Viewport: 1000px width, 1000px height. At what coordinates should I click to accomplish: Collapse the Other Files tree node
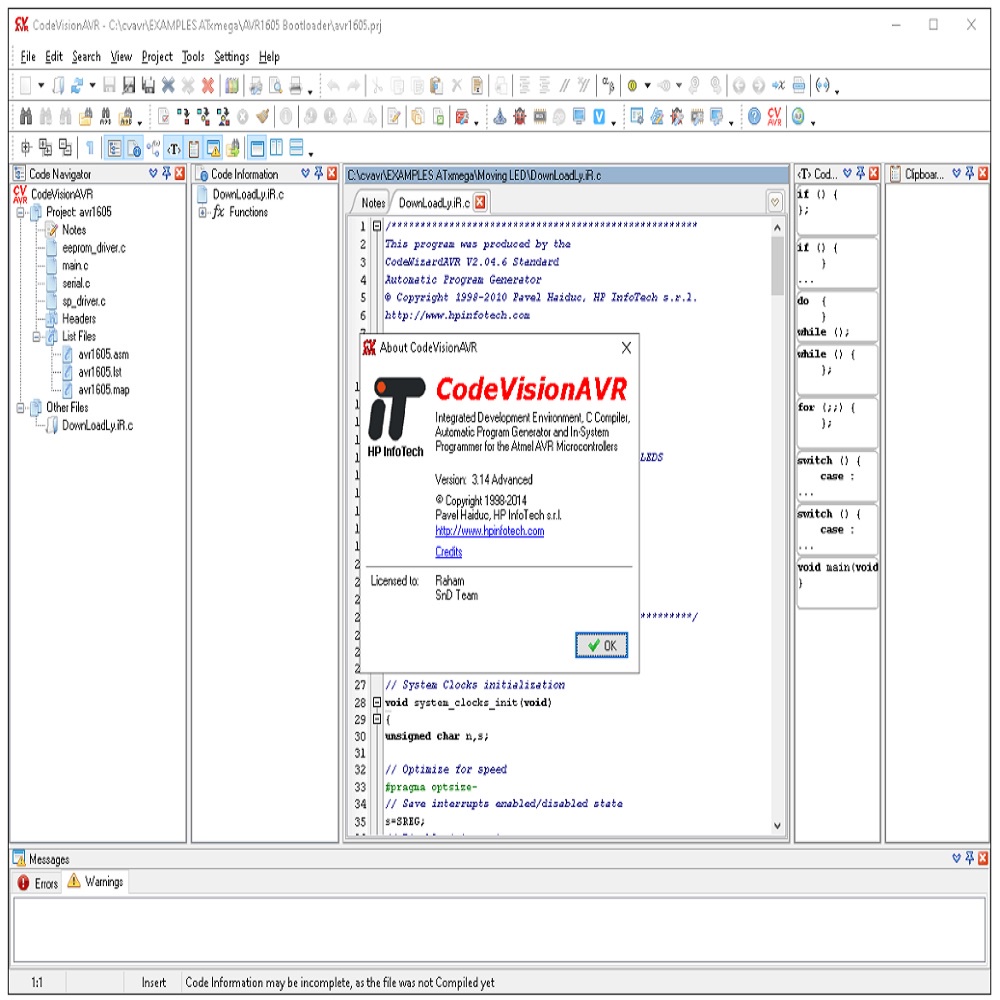[x=20, y=408]
